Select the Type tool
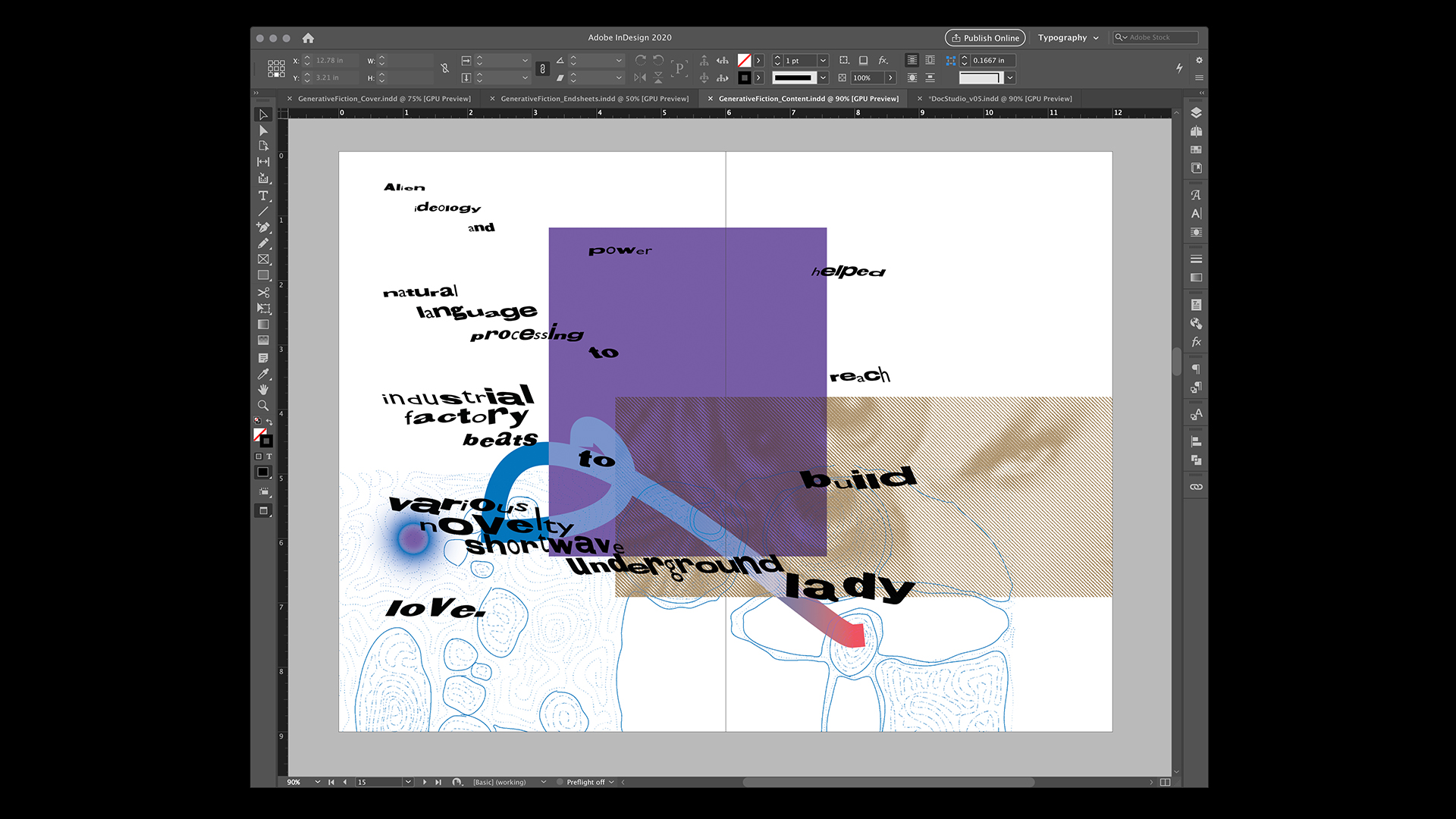This screenshot has height=819, width=1456. 263,196
